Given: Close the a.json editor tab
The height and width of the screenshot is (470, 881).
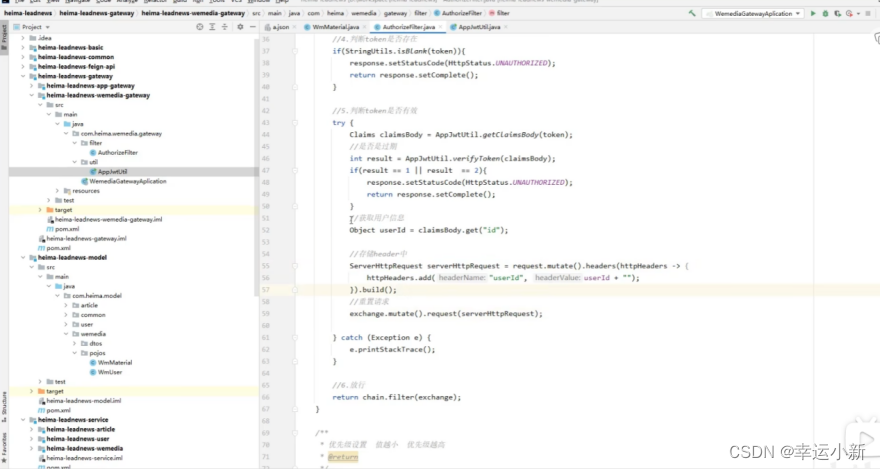Looking at the screenshot, I should pos(294,27).
